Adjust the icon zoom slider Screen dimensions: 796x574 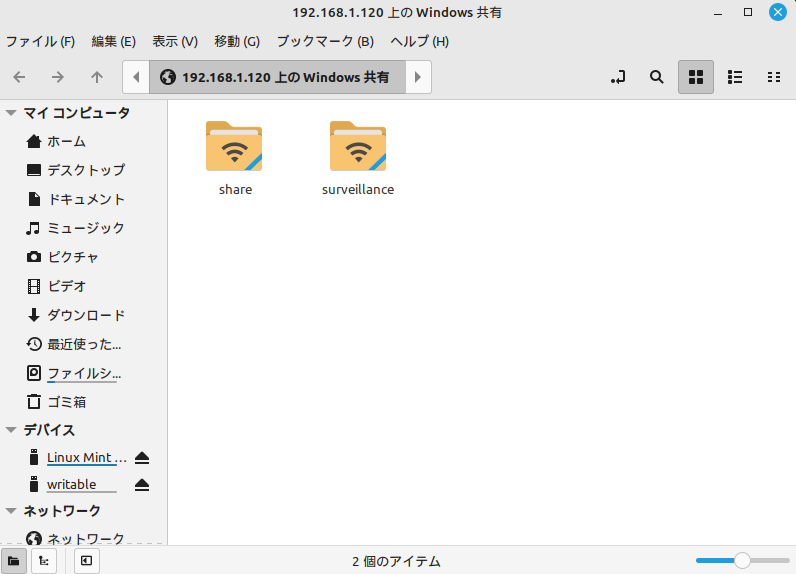click(742, 561)
